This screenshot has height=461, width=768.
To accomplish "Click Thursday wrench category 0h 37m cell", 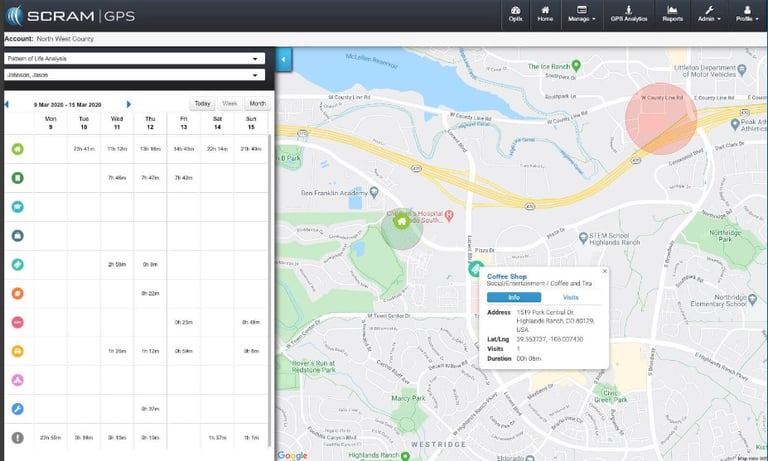I will click(x=150, y=409).
